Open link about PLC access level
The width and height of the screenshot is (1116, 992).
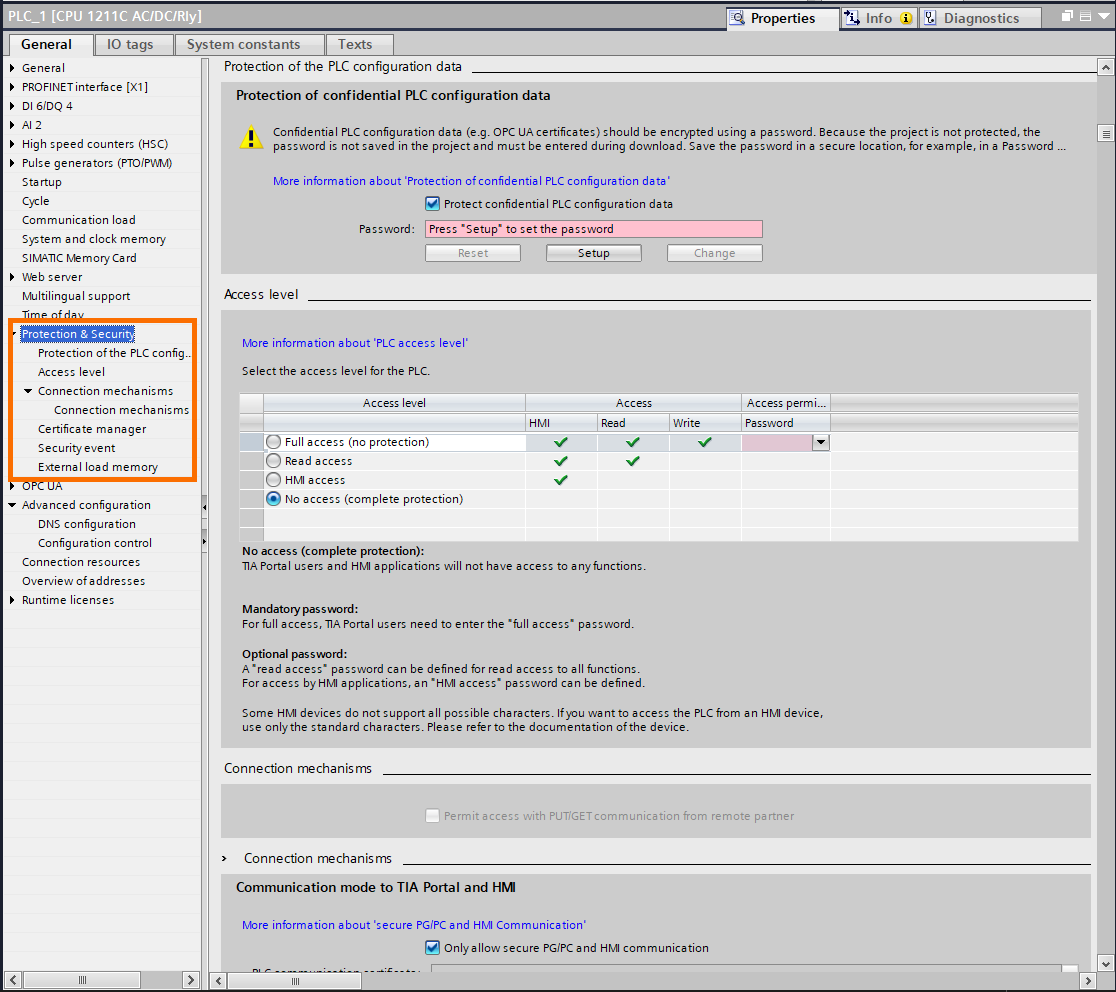354,343
